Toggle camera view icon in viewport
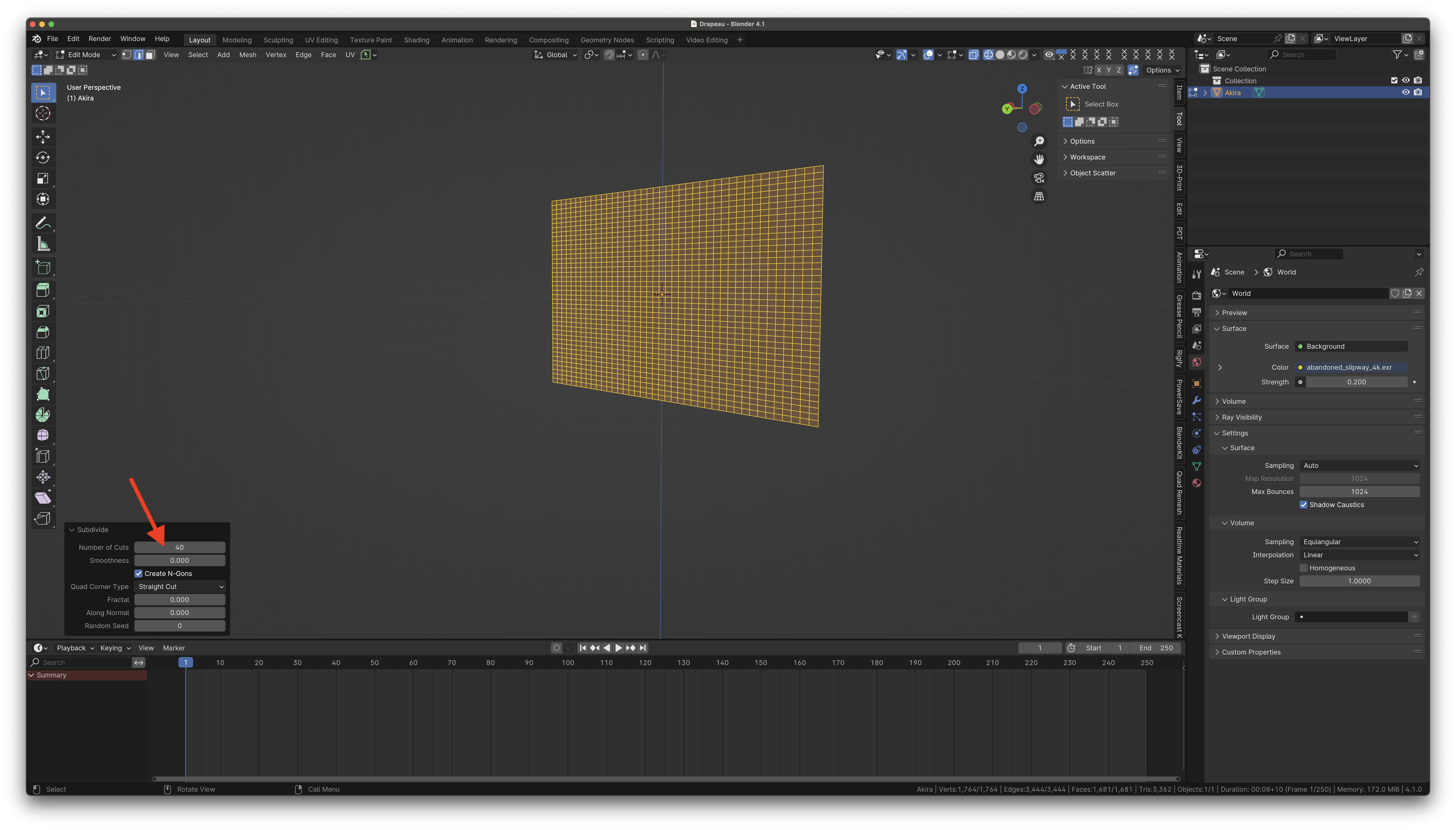 1039,178
